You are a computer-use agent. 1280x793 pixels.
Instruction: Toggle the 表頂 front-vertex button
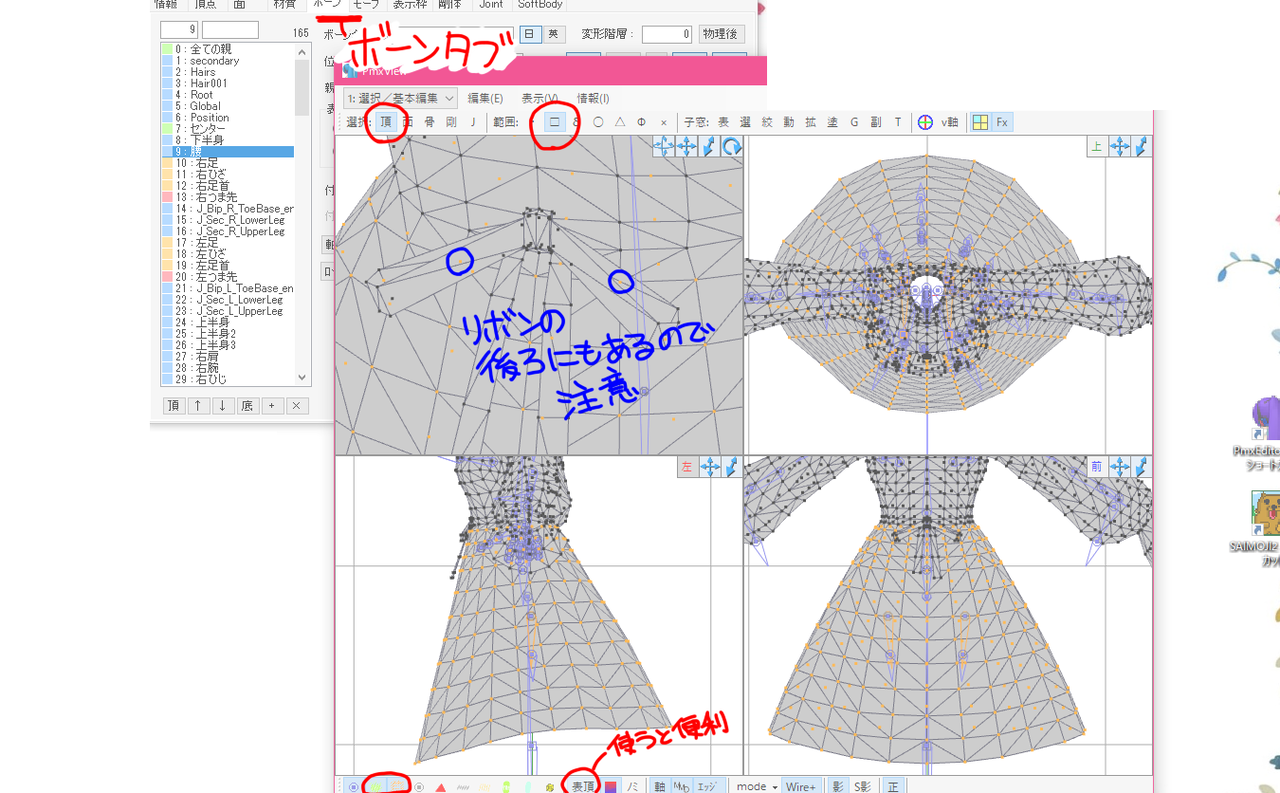click(583, 786)
